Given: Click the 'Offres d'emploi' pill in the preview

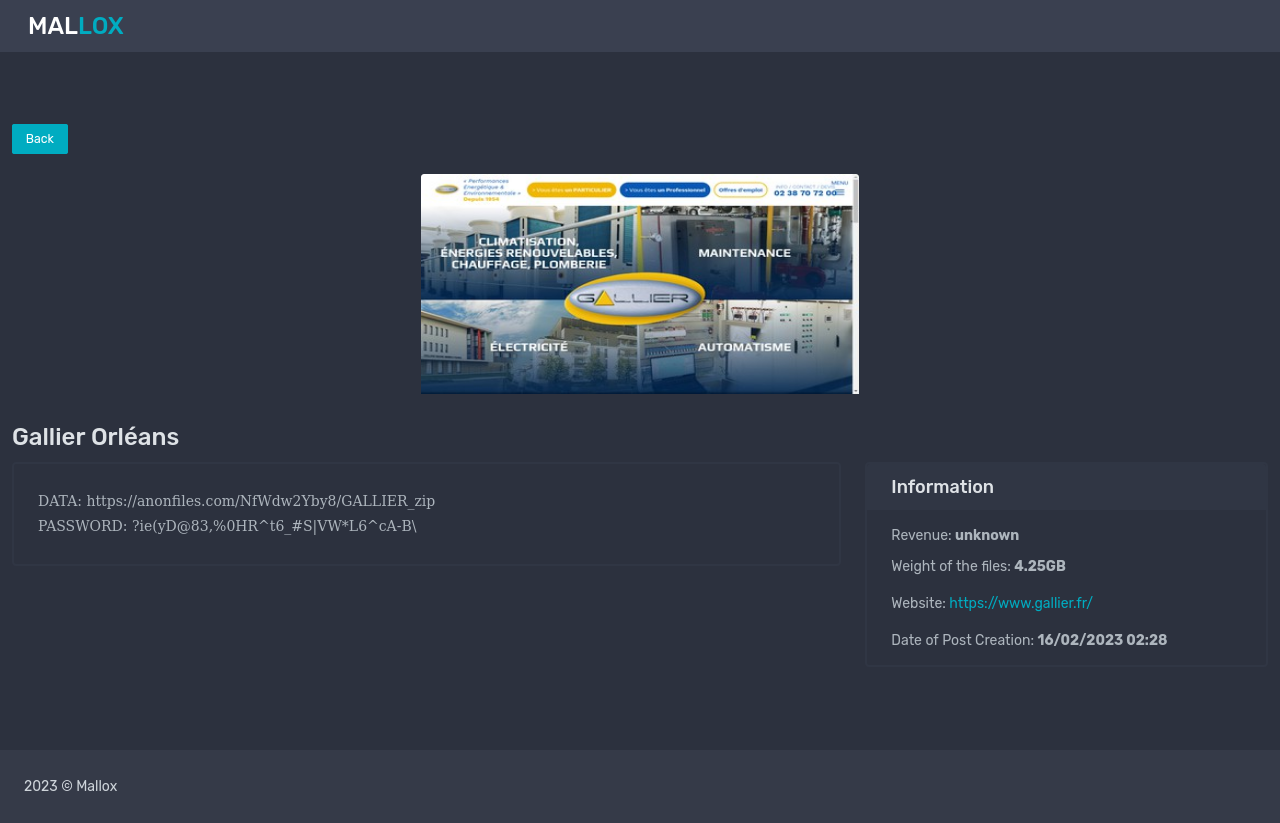Looking at the screenshot, I should pos(741,189).
